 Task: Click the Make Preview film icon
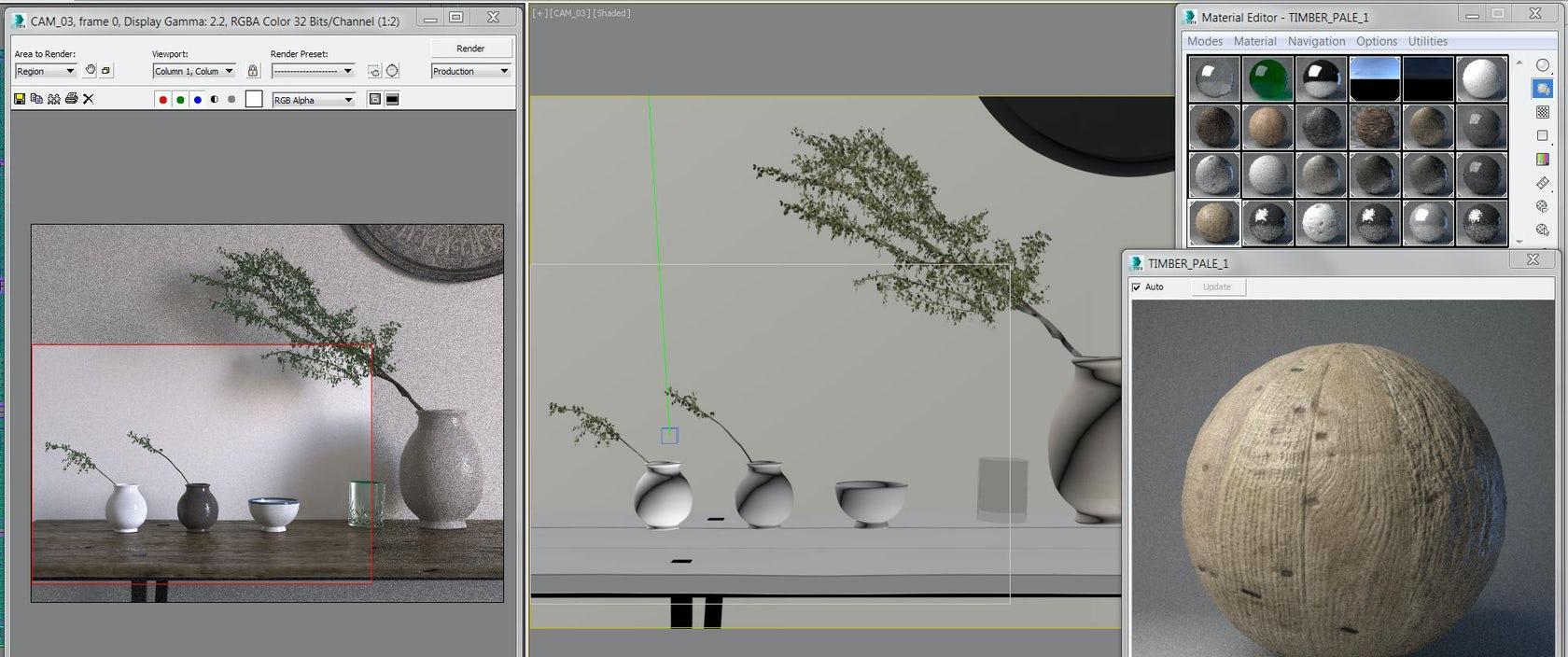click(x=1542, y=183)
